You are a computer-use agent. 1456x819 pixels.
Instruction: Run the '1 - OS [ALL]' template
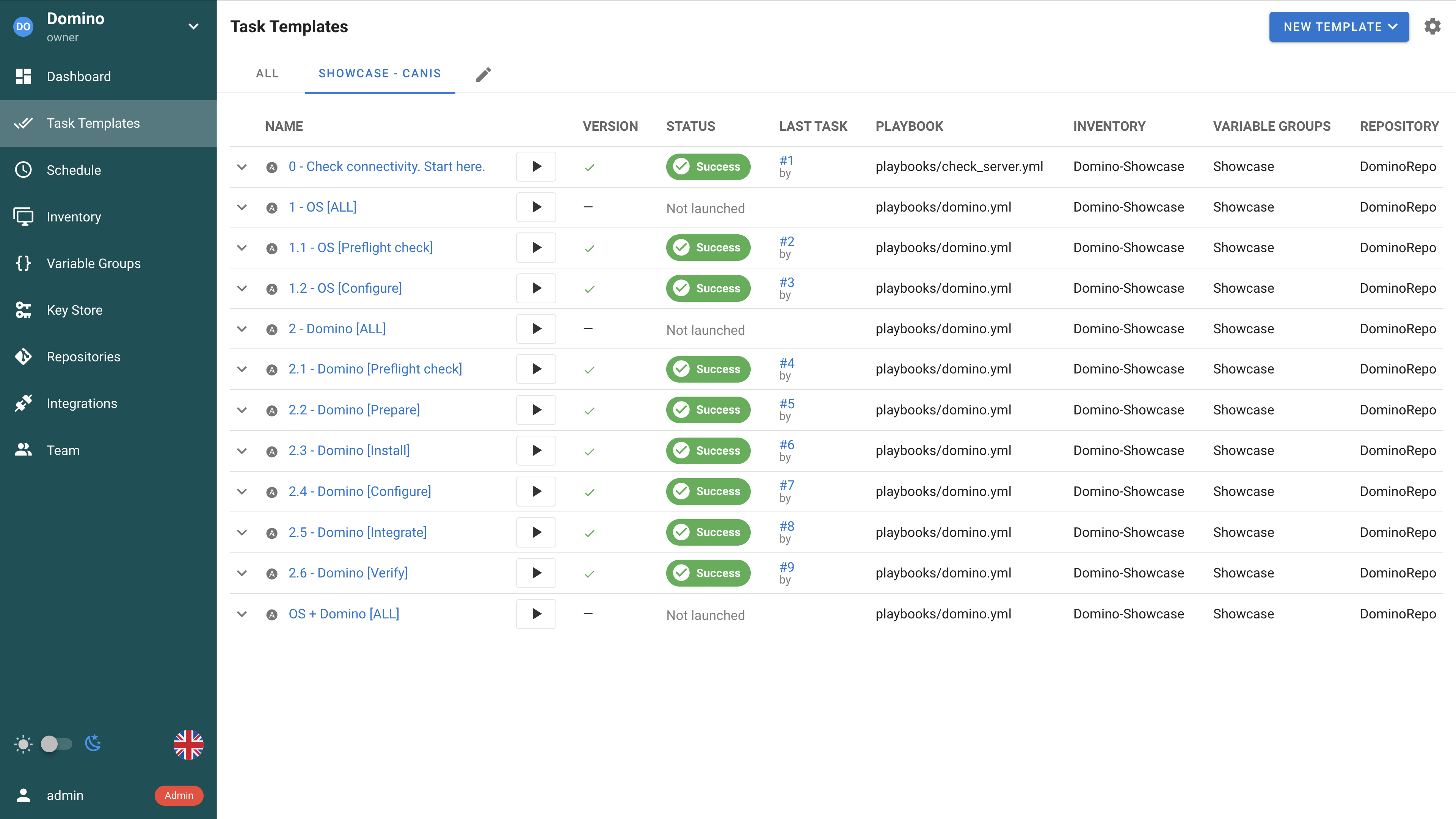[536, 207]
